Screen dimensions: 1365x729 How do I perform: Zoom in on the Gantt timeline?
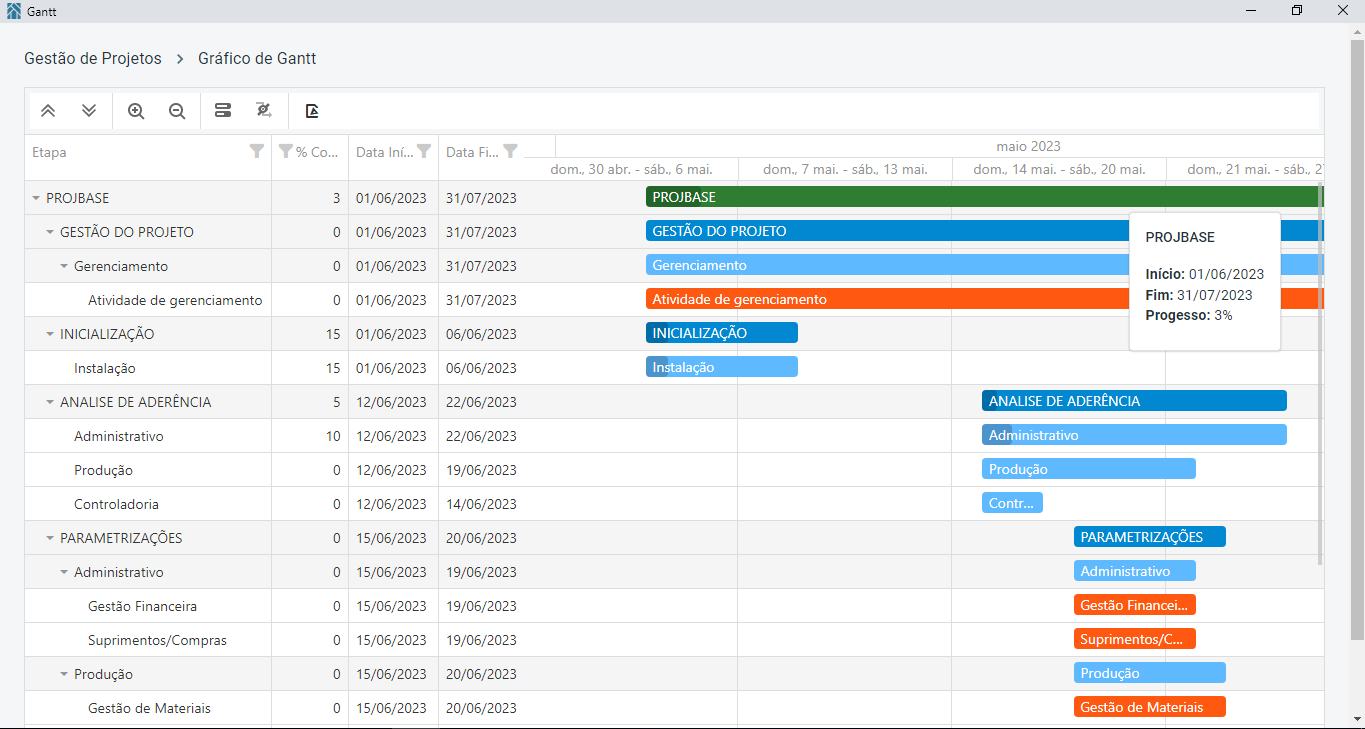coord(136,111)
